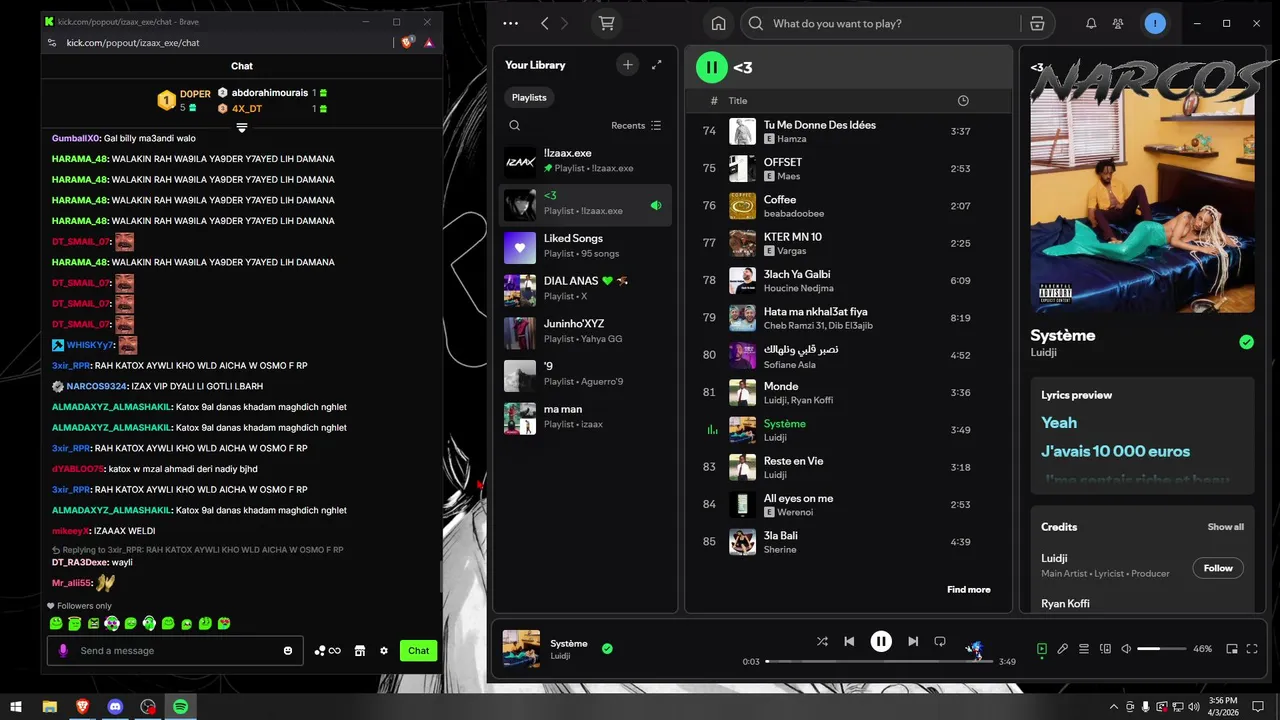Viewport: 1280px width, 720px height.
Task: Toggle the saved checkmark in the now-playing bar
Action: [607, 648]
